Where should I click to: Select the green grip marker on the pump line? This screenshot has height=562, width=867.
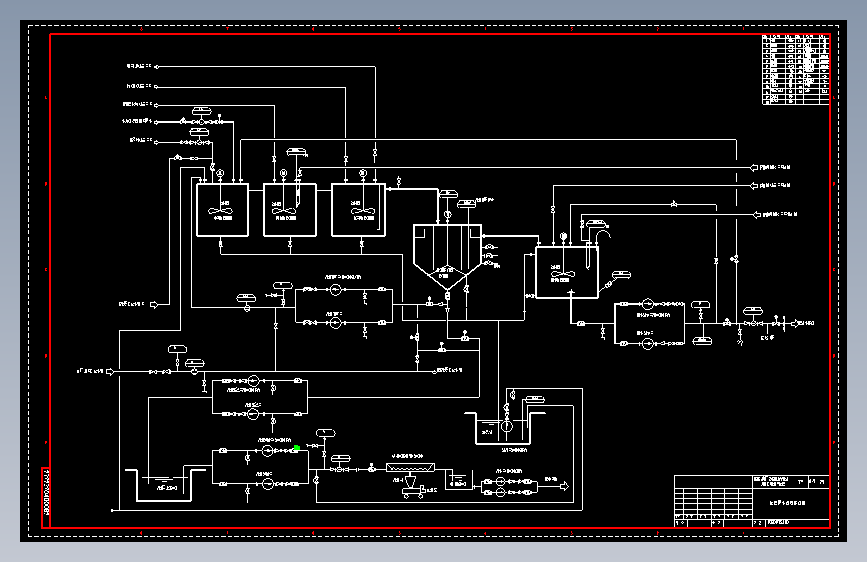tap(297, 448)
